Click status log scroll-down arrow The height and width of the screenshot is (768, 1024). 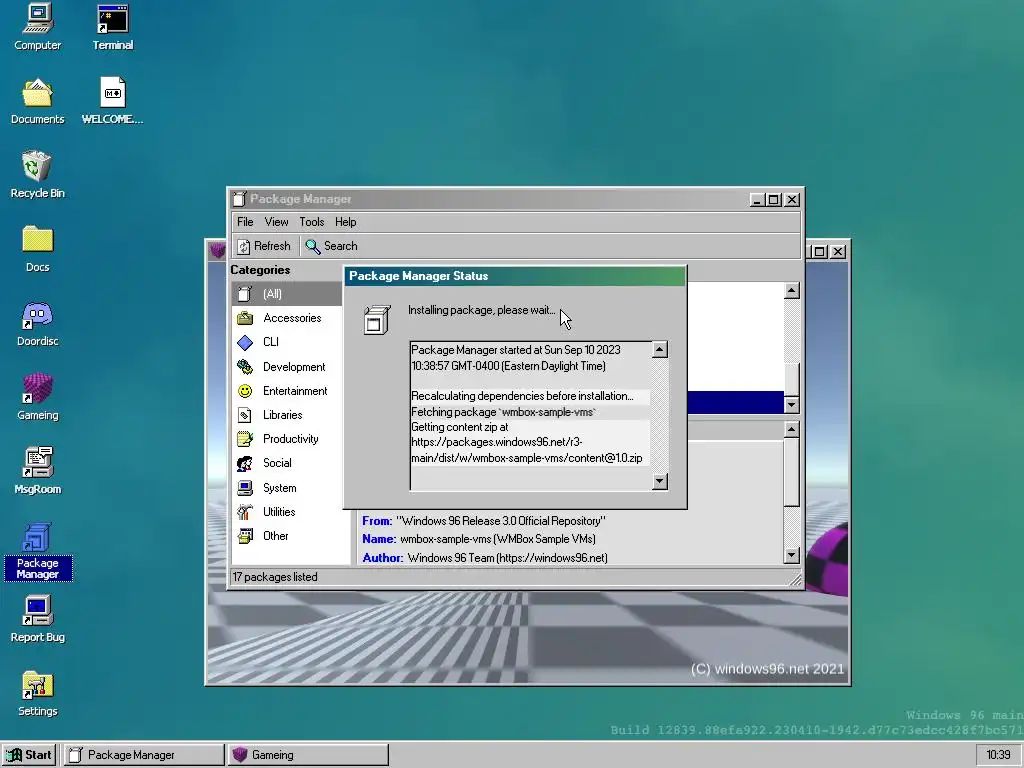[660, 481]
